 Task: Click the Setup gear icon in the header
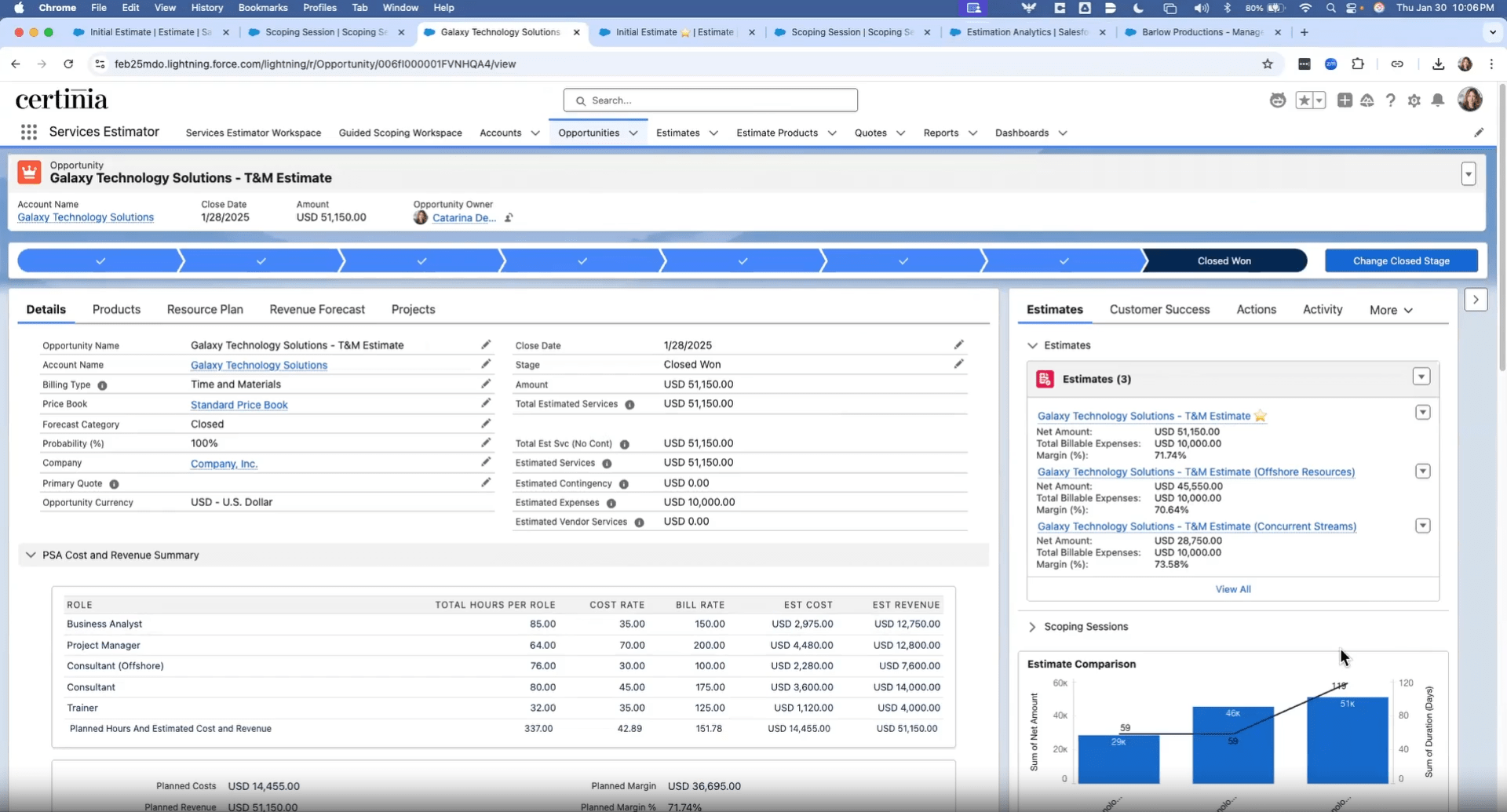click(1414, 100)
